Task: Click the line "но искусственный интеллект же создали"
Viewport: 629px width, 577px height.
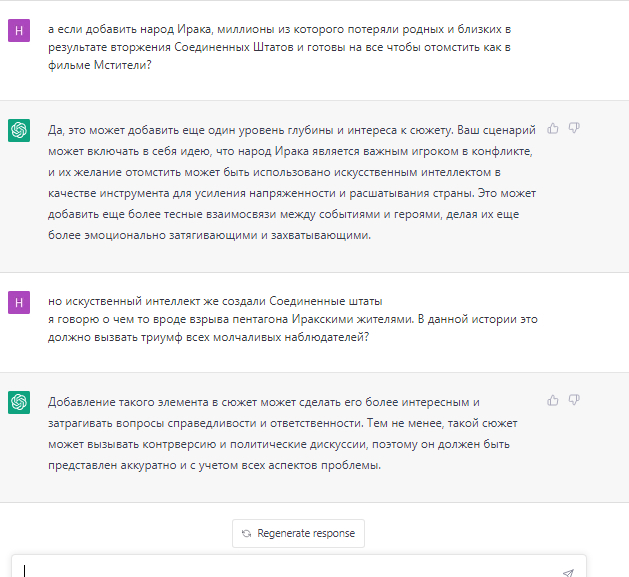Action: [x=215, y=301]
